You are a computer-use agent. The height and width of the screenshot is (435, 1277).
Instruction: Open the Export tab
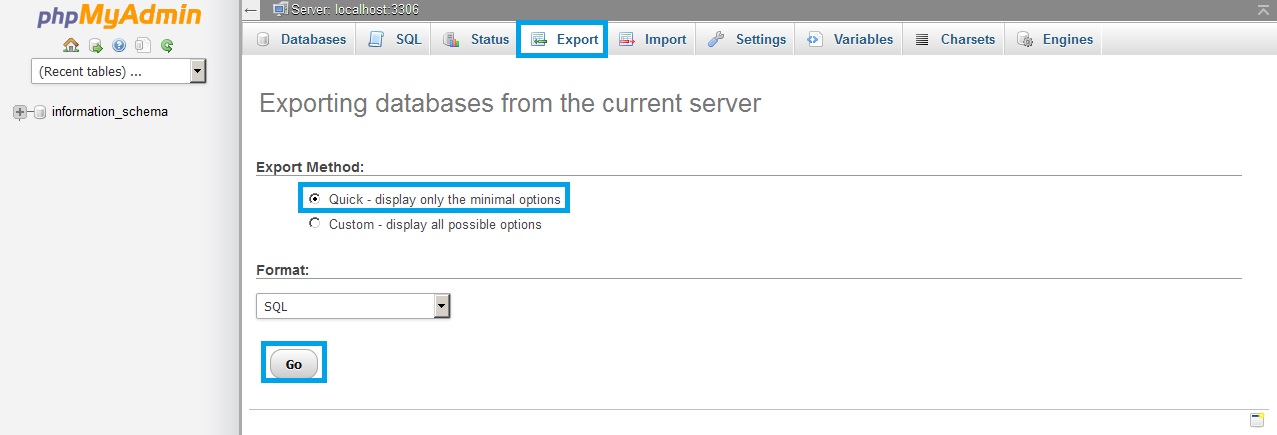pos(563,40)
